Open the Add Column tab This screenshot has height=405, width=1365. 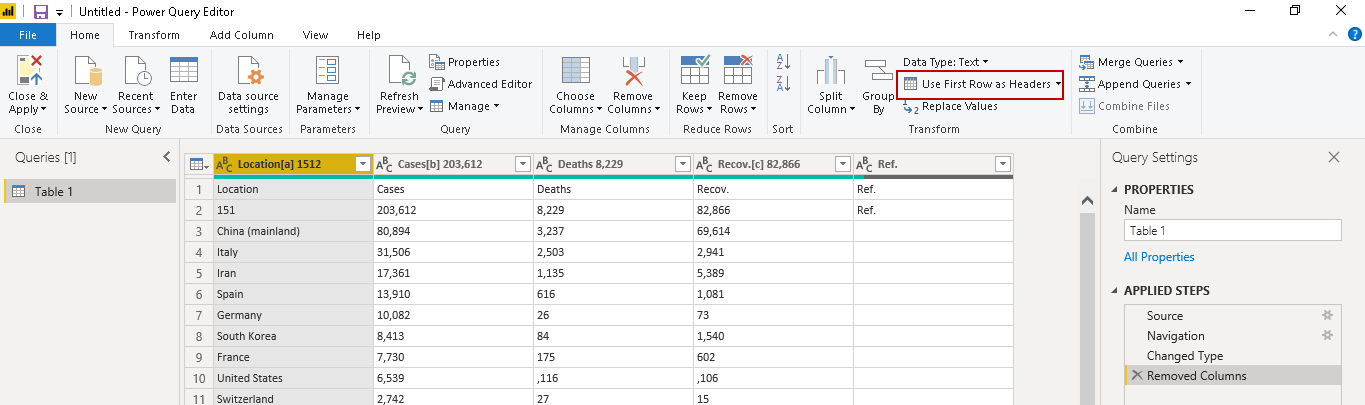pyautogui.click(x=241, y=35)
